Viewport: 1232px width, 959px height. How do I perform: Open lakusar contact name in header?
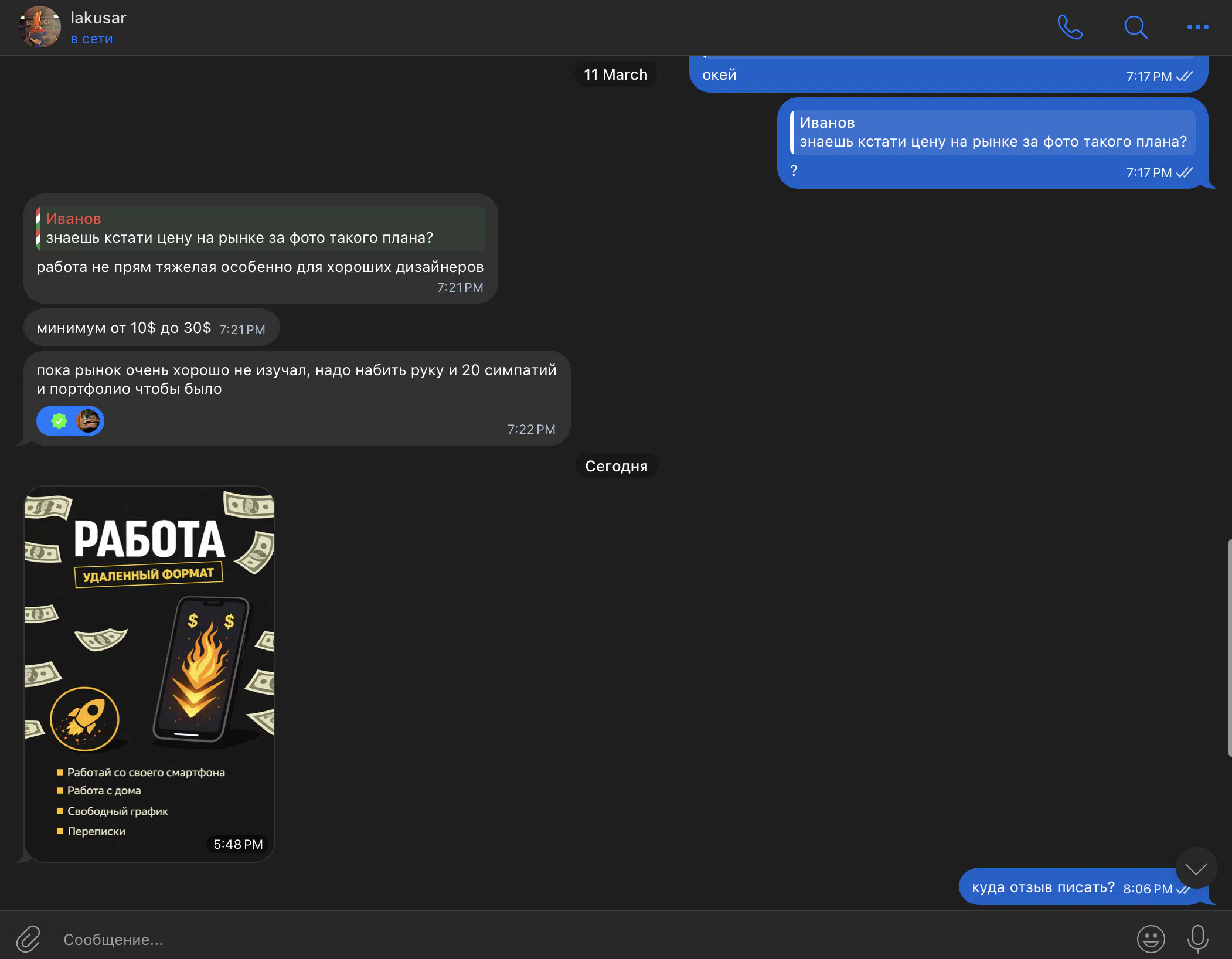tap(98, 18)
